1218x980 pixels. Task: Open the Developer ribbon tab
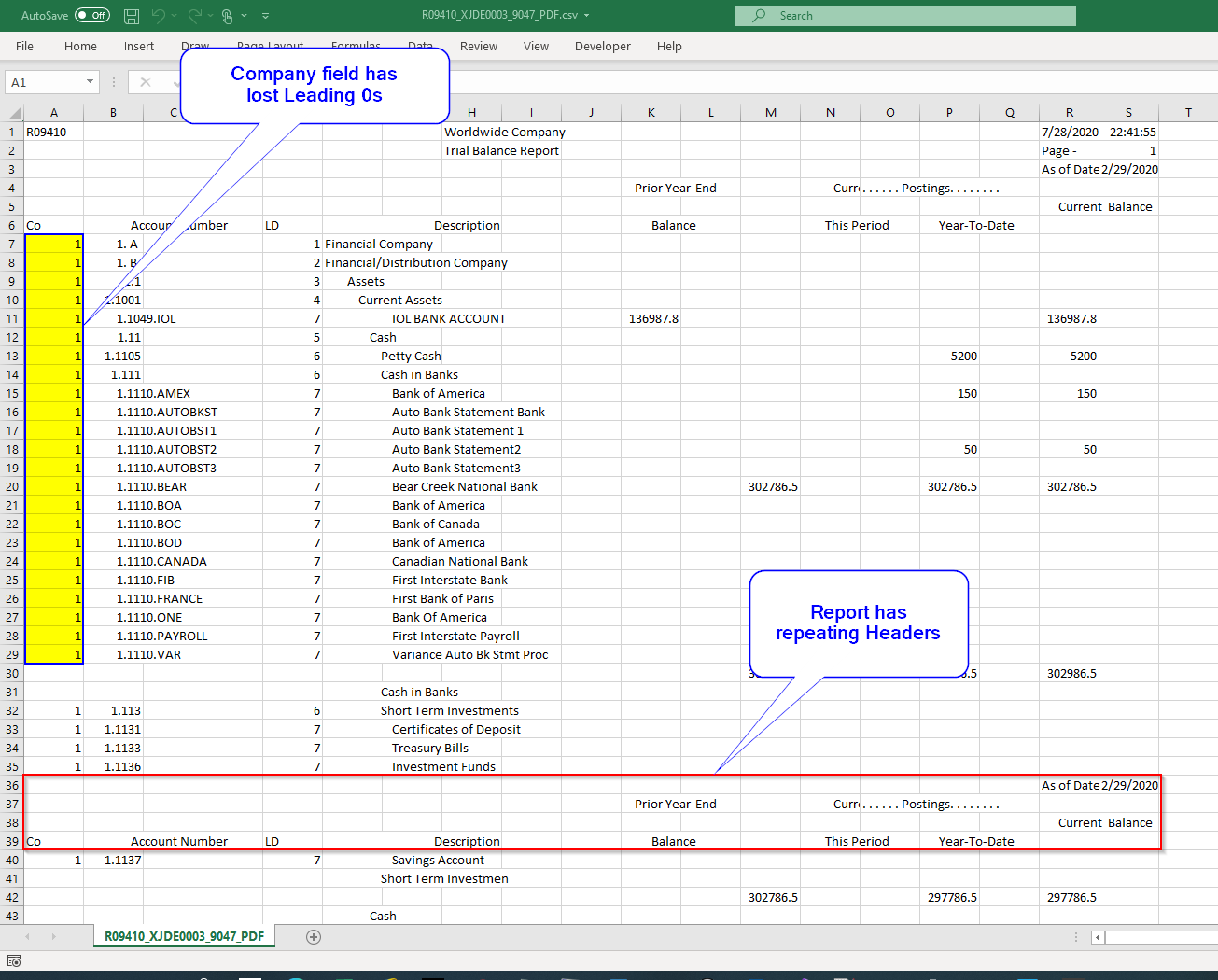602,46
